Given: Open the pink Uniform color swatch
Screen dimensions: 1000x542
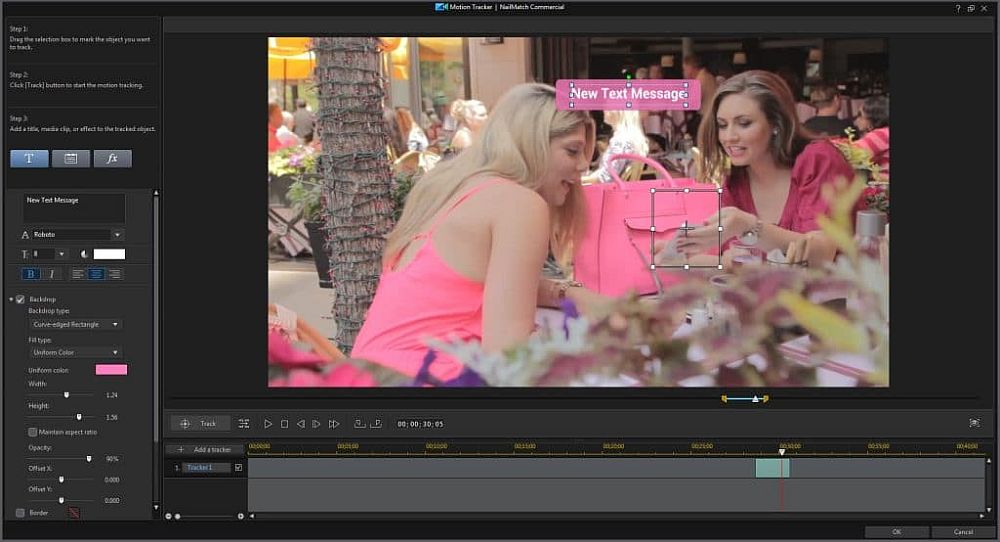Looking at the screenshot, I should [112, 370].
